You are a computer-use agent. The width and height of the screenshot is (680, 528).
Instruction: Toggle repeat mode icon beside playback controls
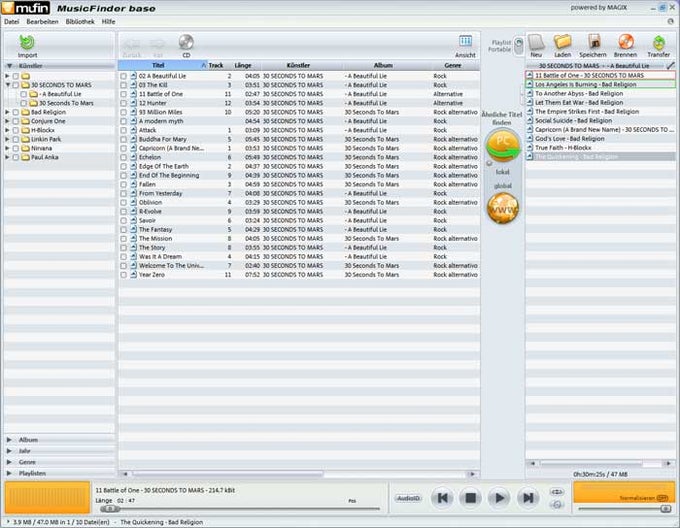(x=557, y=492)
